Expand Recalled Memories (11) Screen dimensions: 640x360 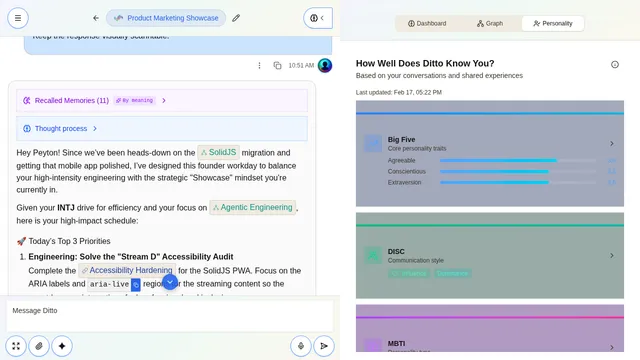tap(162, 100)
